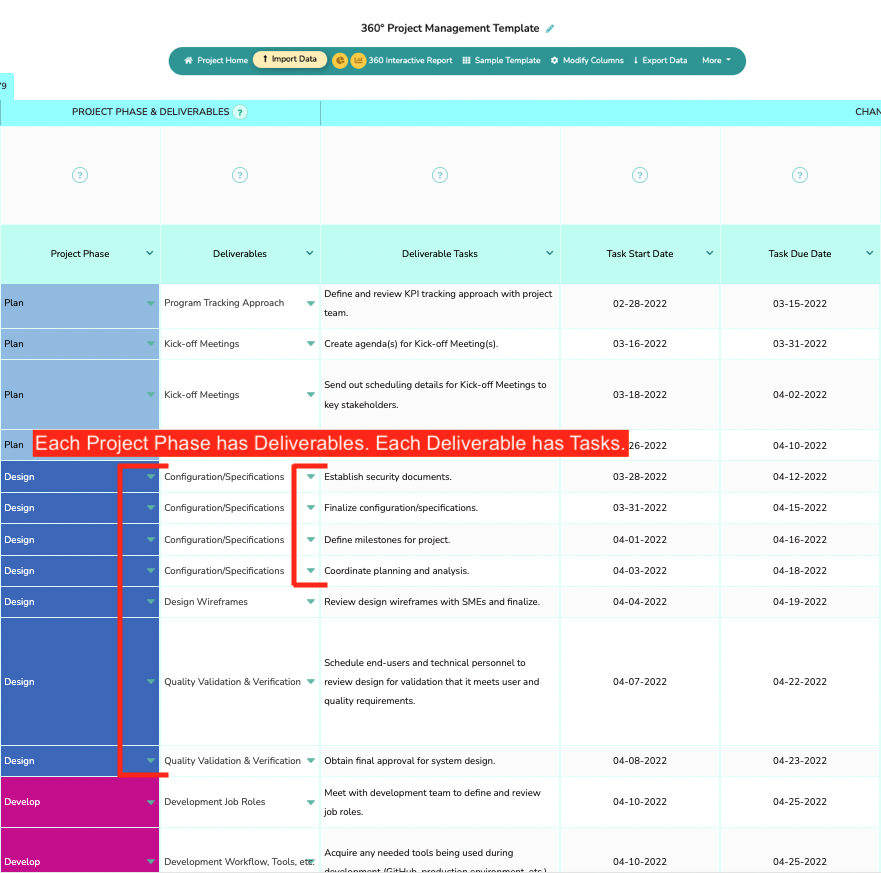The height and width of the screenshot is (873, 881).
Task: Click help icon next to Project Phase & Deliverables
Action: tap(240, 112)
